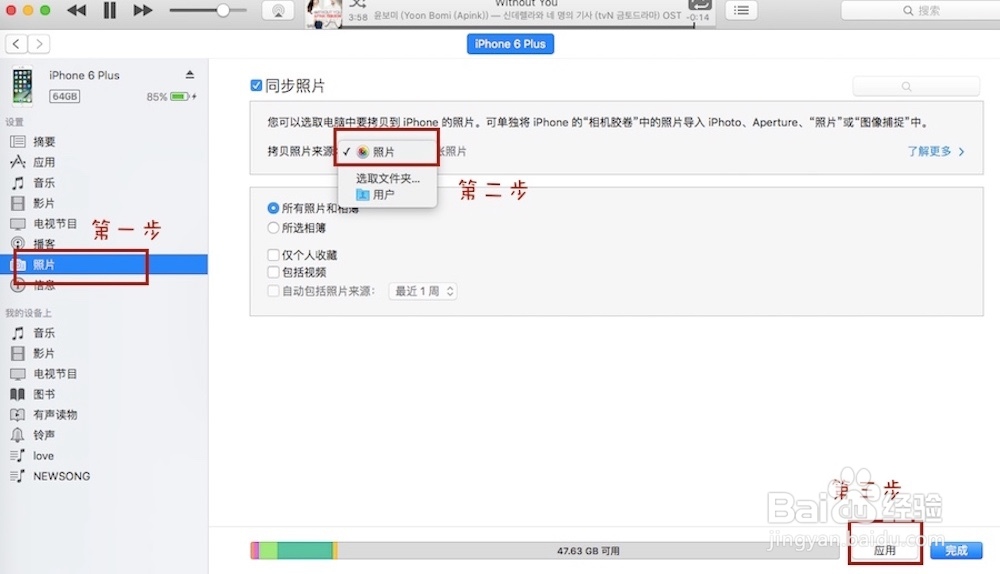Enable 自动包括照片来源 checkbox

(273, 291)
